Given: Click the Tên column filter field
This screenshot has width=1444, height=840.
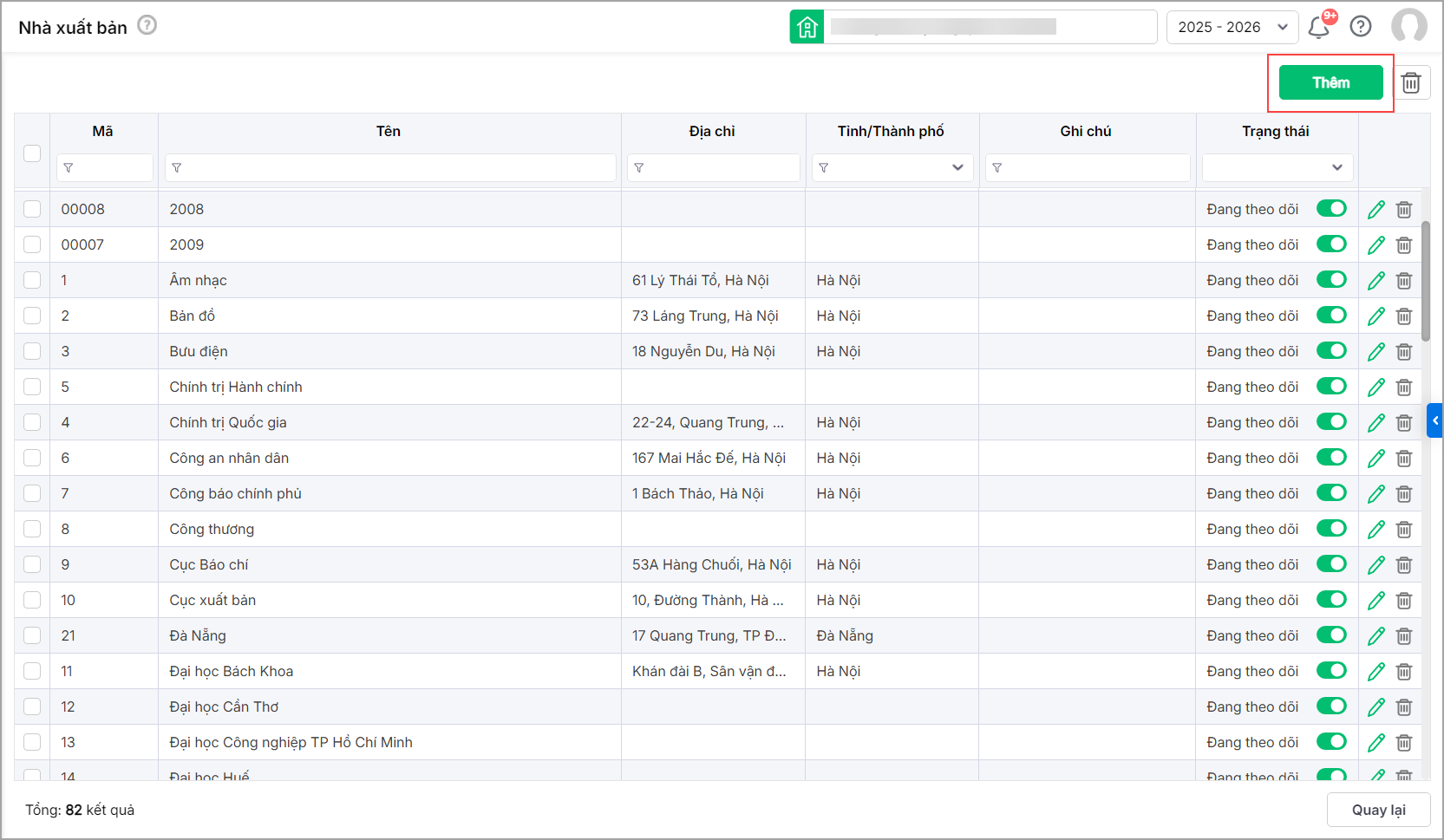Looking at the screenshot, I should (x=390, y=167).
